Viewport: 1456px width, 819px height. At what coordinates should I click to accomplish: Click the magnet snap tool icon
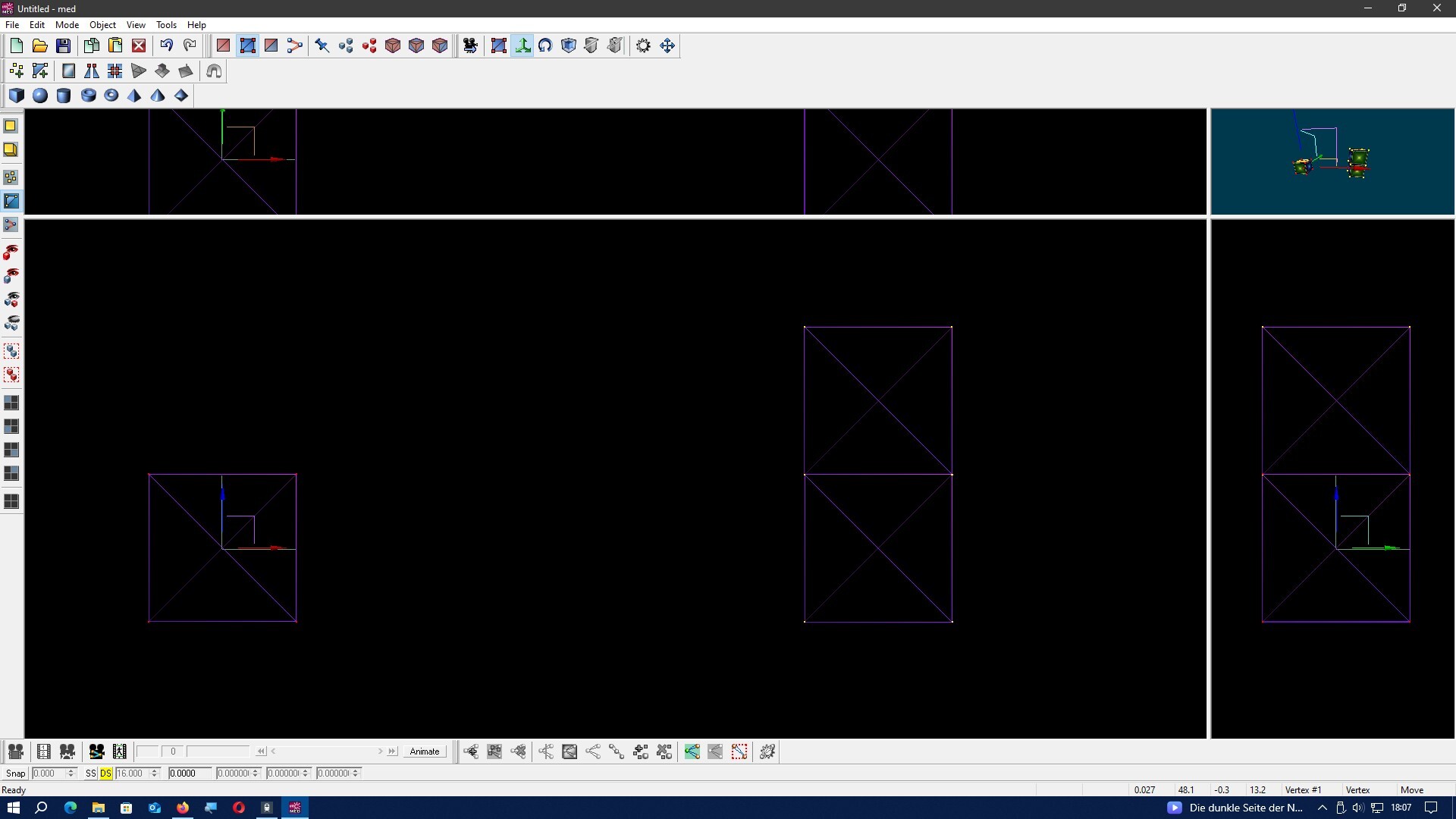(214, 71)
